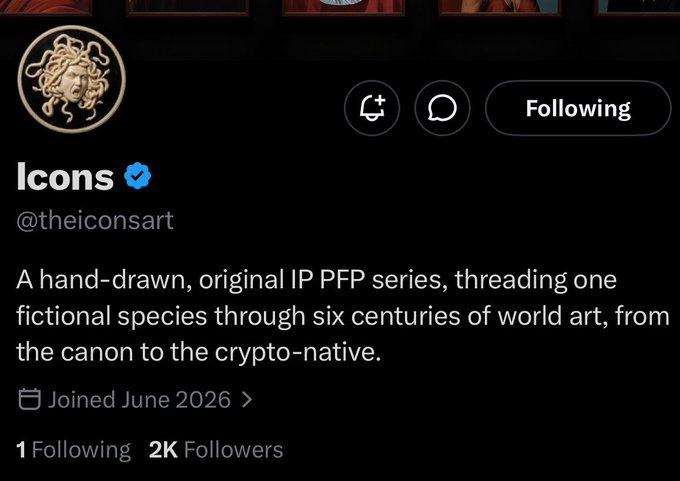Open the Medusa profile picture
The image size is (680, 481).
(x=72, y=79)
